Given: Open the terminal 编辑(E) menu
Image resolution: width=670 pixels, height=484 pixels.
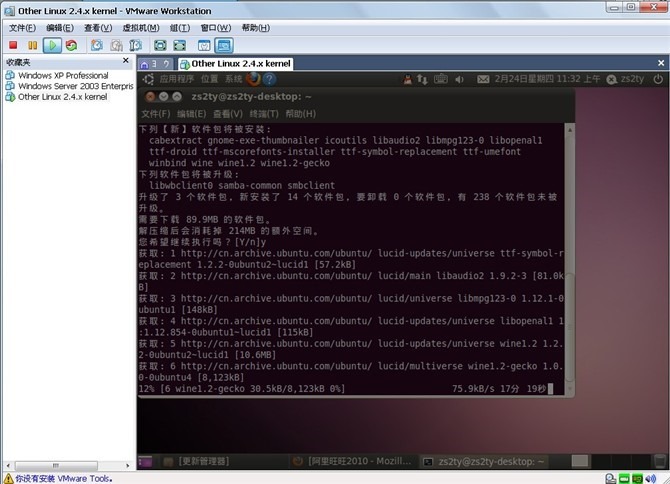Looking at the screenshot, I should click(x=191, y=114).
